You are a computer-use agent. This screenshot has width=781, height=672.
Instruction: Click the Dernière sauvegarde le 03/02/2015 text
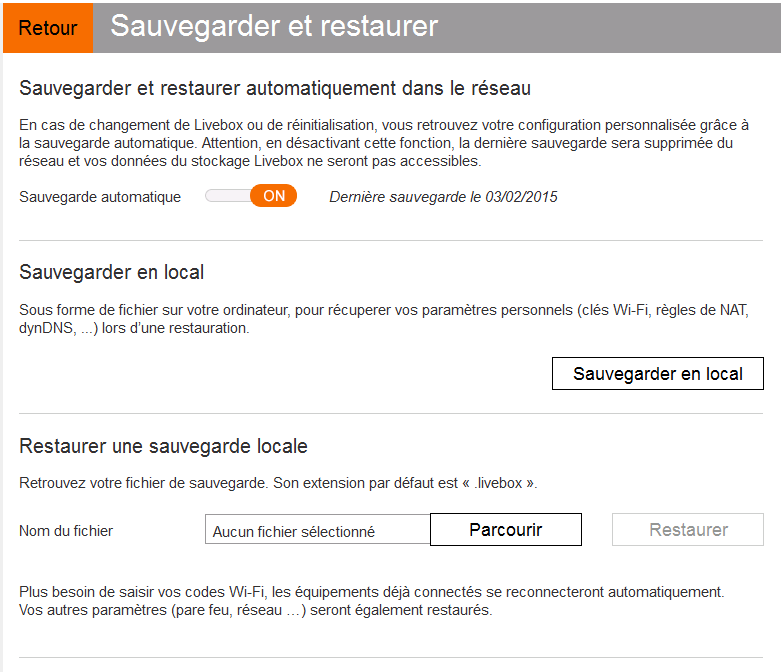coord(443,197)
